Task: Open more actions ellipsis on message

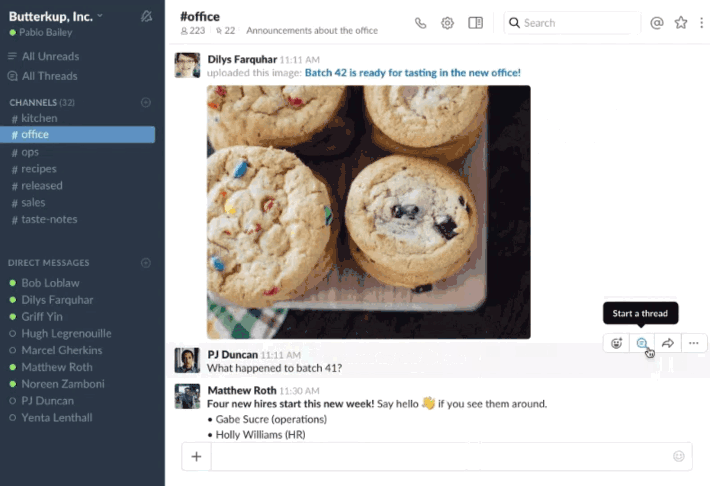Action: tap(694, 343)
